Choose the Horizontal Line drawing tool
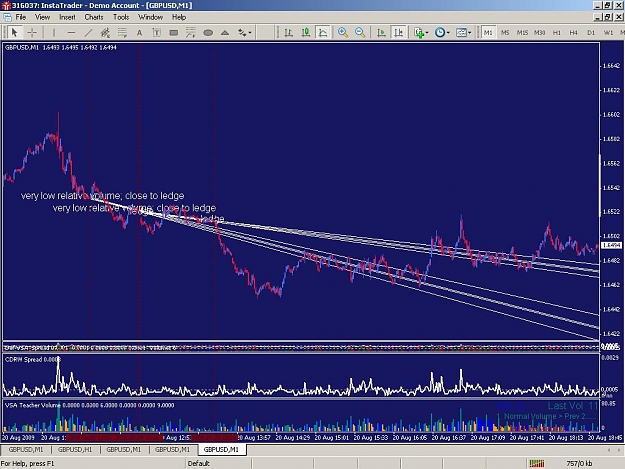This screenshot has width=625, height=469. [x=71, y=32]
